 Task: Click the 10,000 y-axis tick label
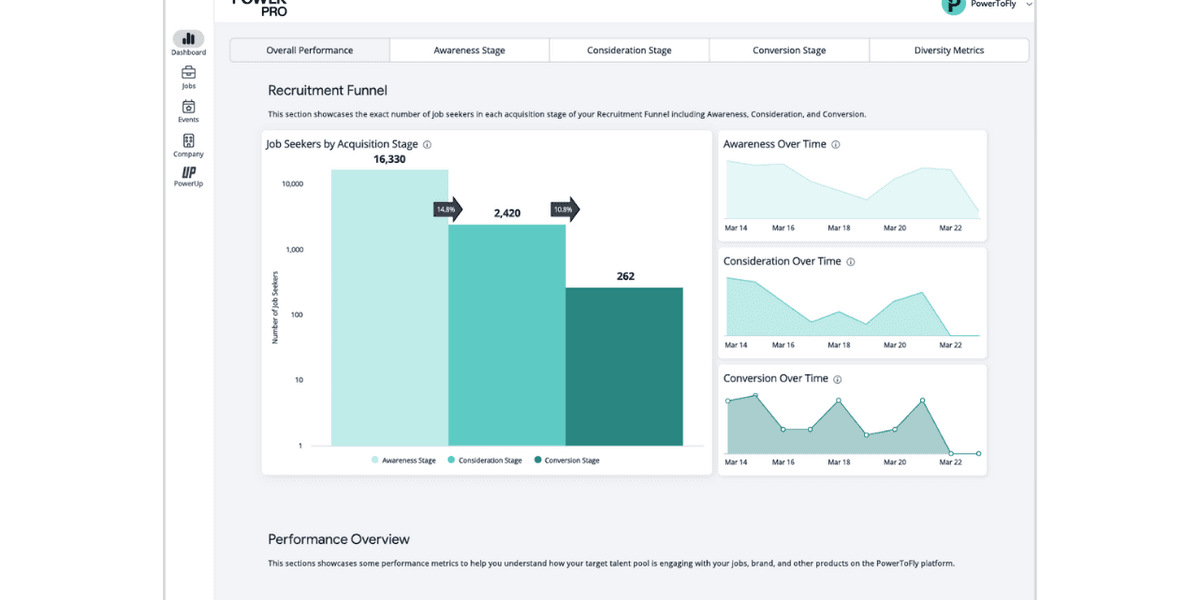point(292,184)
